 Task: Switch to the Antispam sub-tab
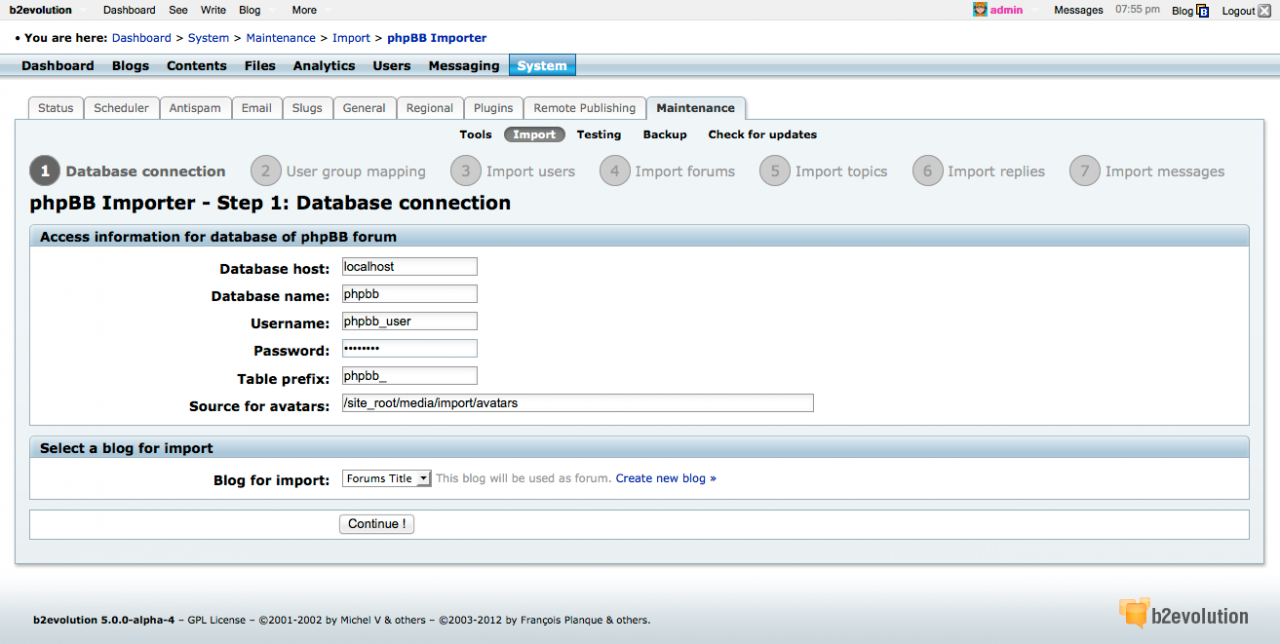pos(195,108)
